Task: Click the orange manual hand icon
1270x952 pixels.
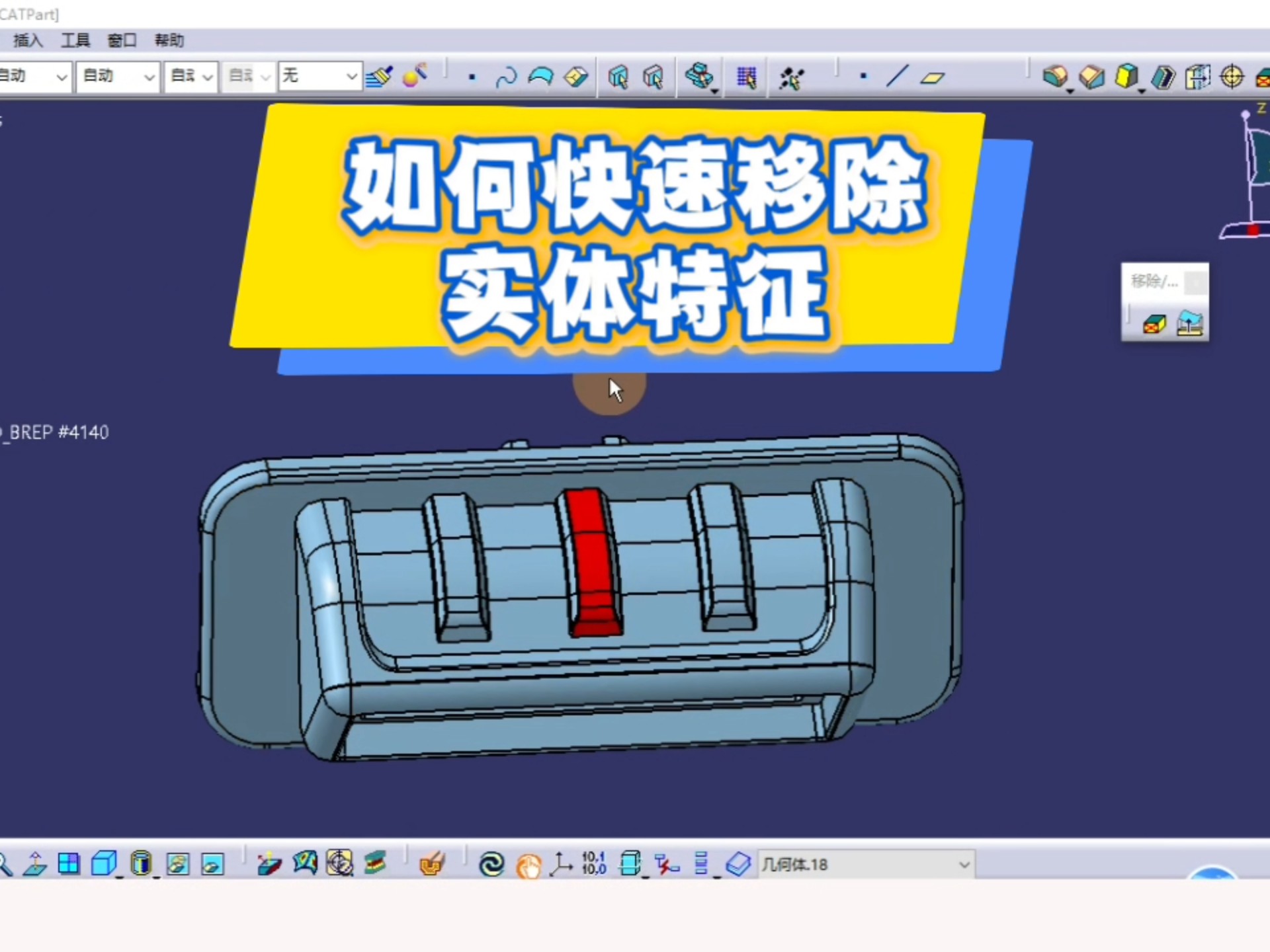Action: [x=528, y=865]
